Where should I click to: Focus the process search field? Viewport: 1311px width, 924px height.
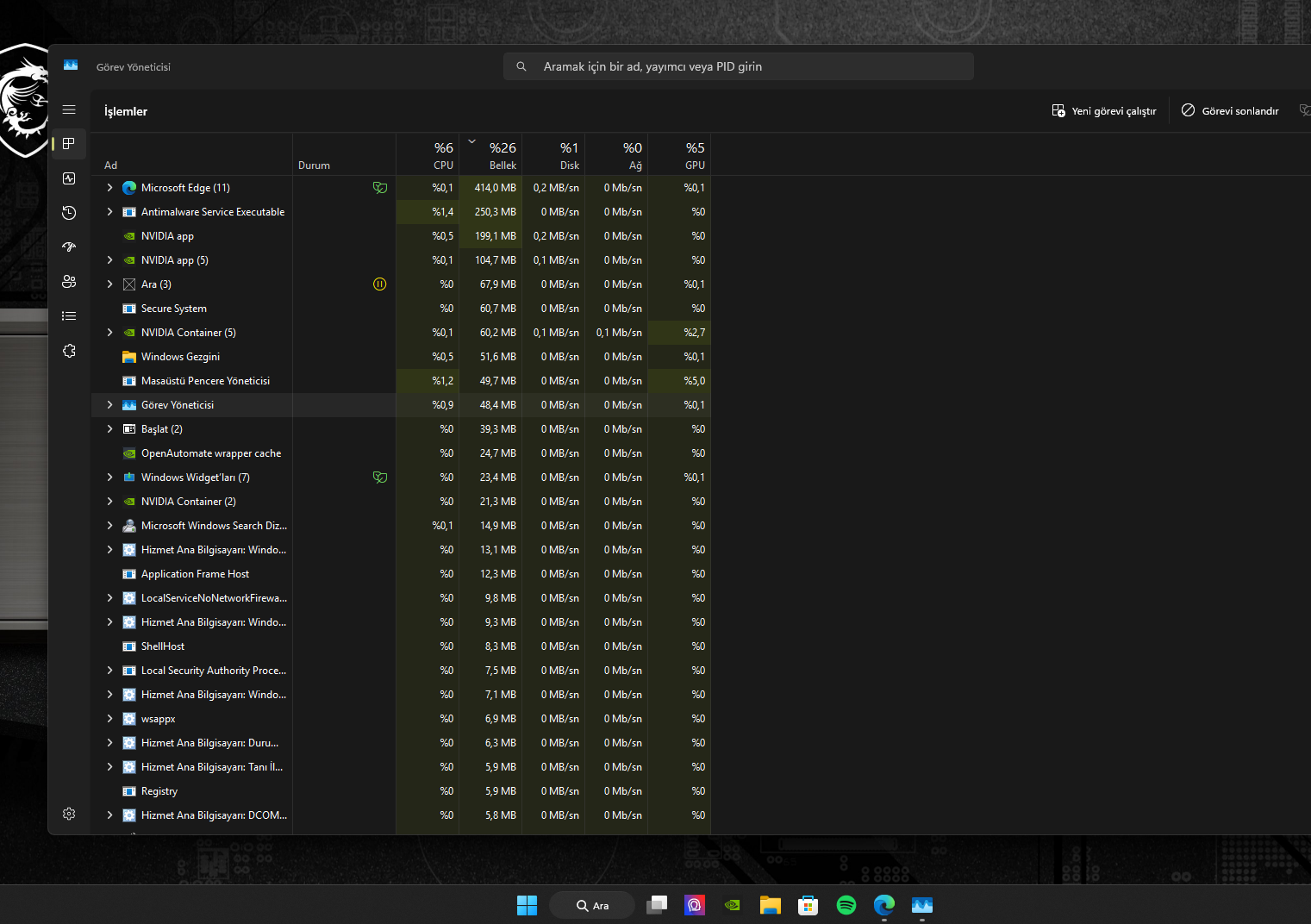(739, 66)
